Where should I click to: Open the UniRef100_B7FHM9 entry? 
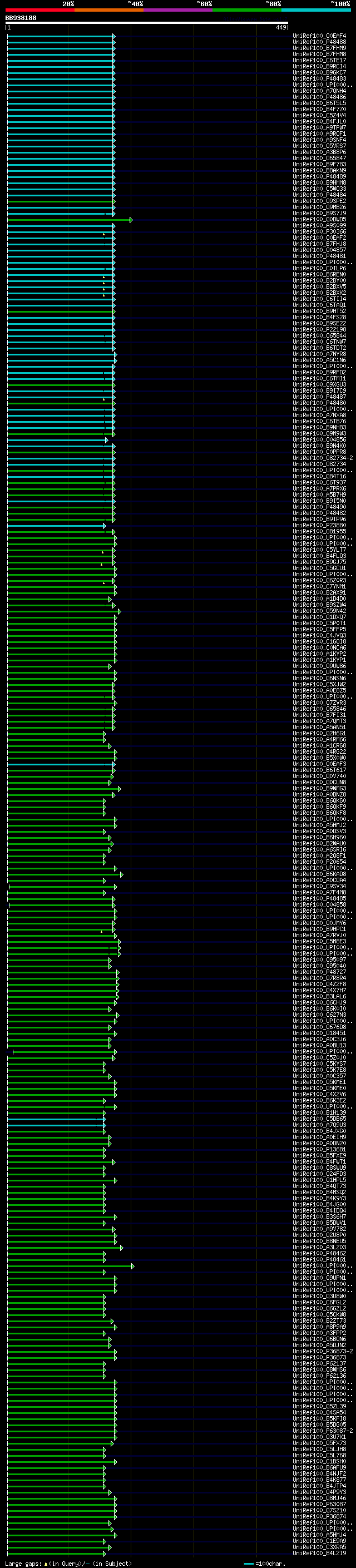(x=319, y=48)
